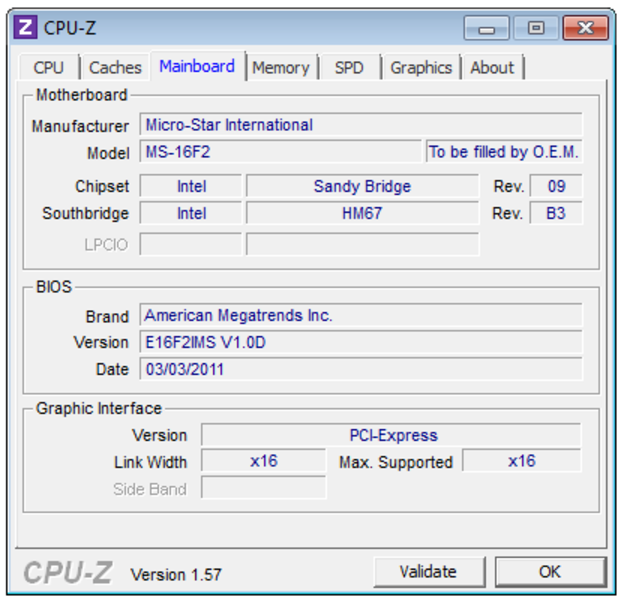This screenshot has width=621, height=600.
Task: Click the Max. Supported x16 field
Action: (x=522, y=461)
